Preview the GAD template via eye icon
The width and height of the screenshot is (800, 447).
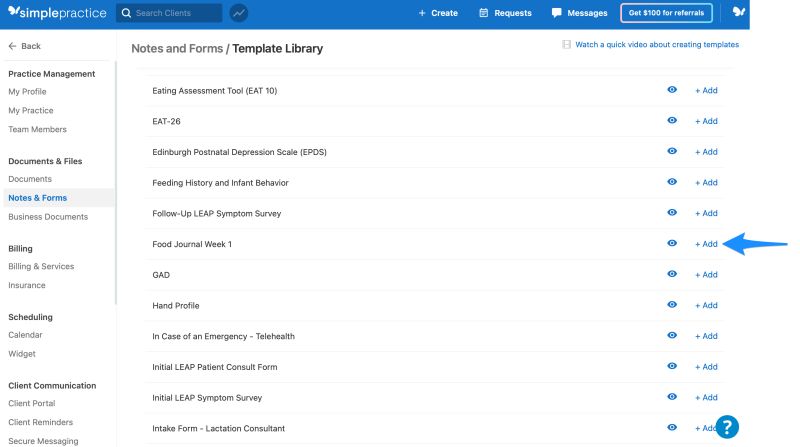point(672,274)
